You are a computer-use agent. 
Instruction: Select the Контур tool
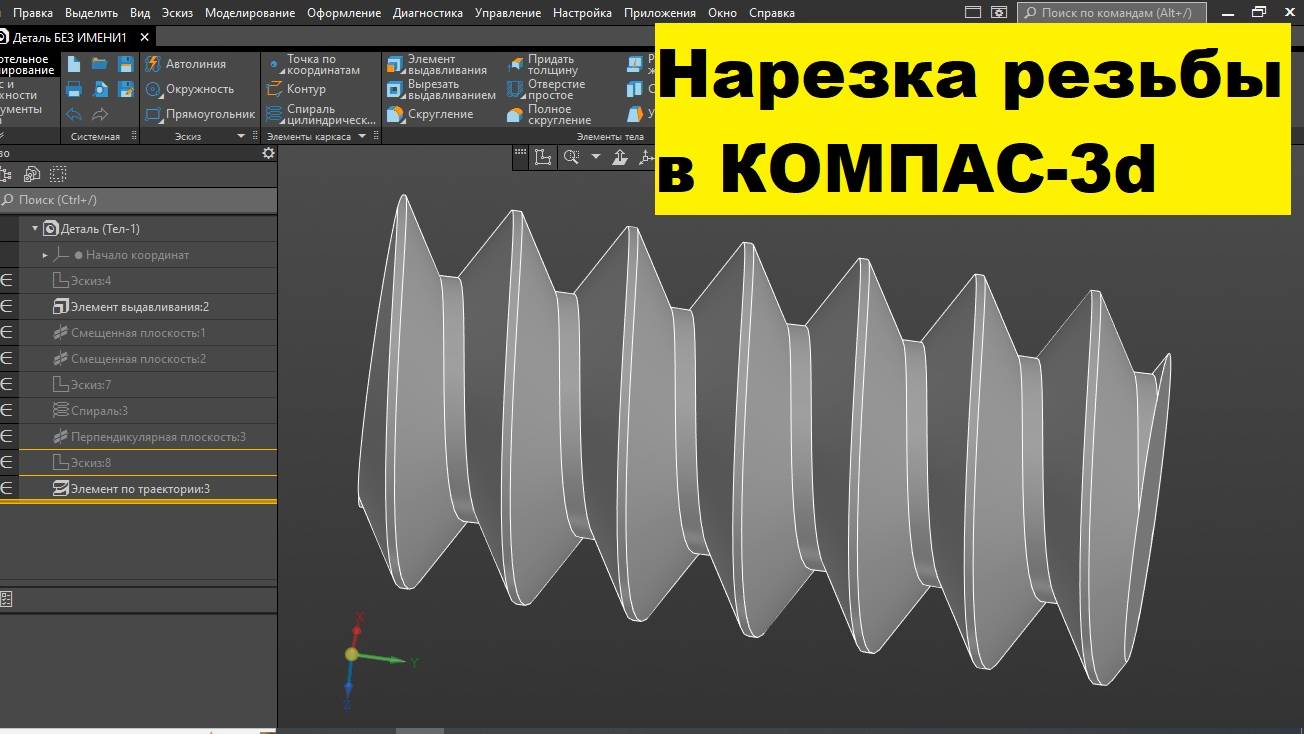click(x=297, y=89)
